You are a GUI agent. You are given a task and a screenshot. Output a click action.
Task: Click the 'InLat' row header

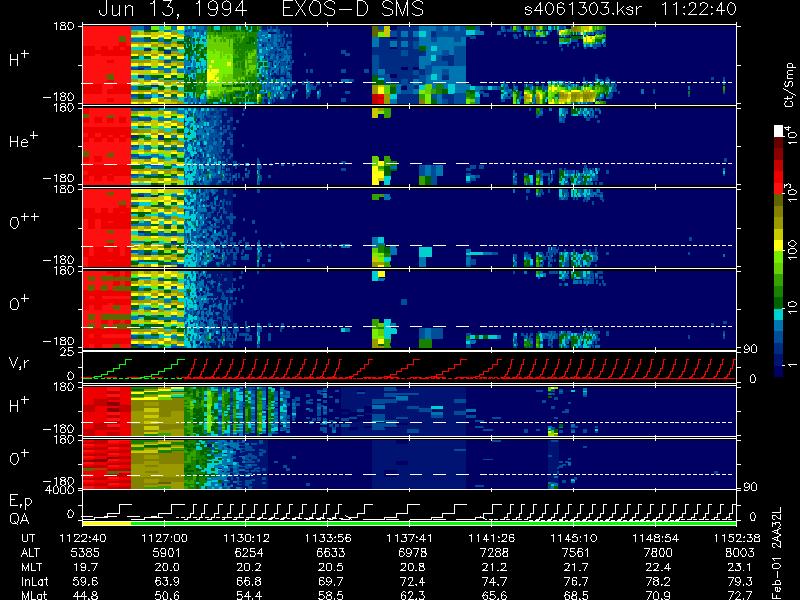click(34, 581)
